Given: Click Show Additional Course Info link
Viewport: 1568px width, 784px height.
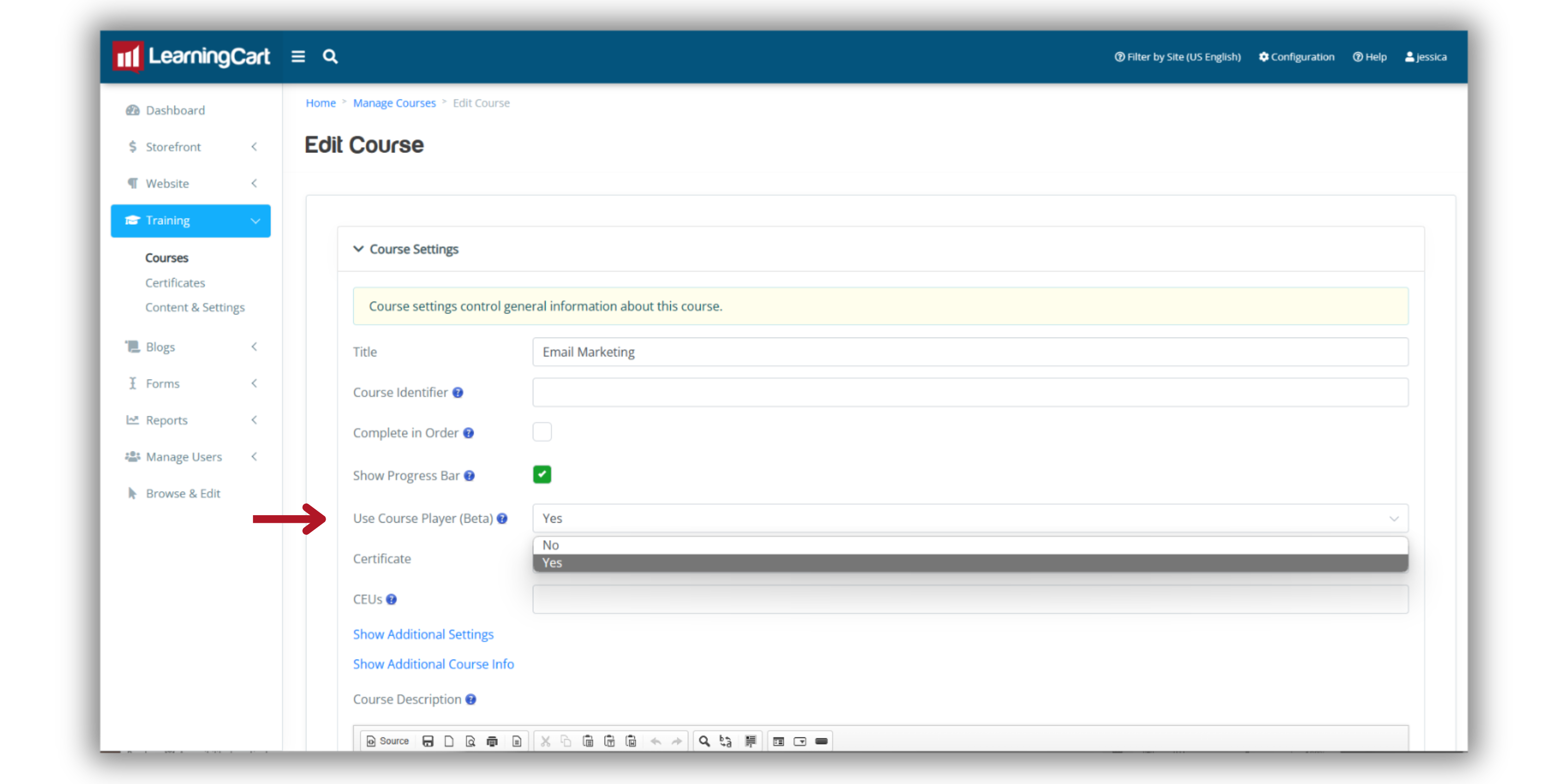Looking at the screenshot, I should click(x=434, y=664).
